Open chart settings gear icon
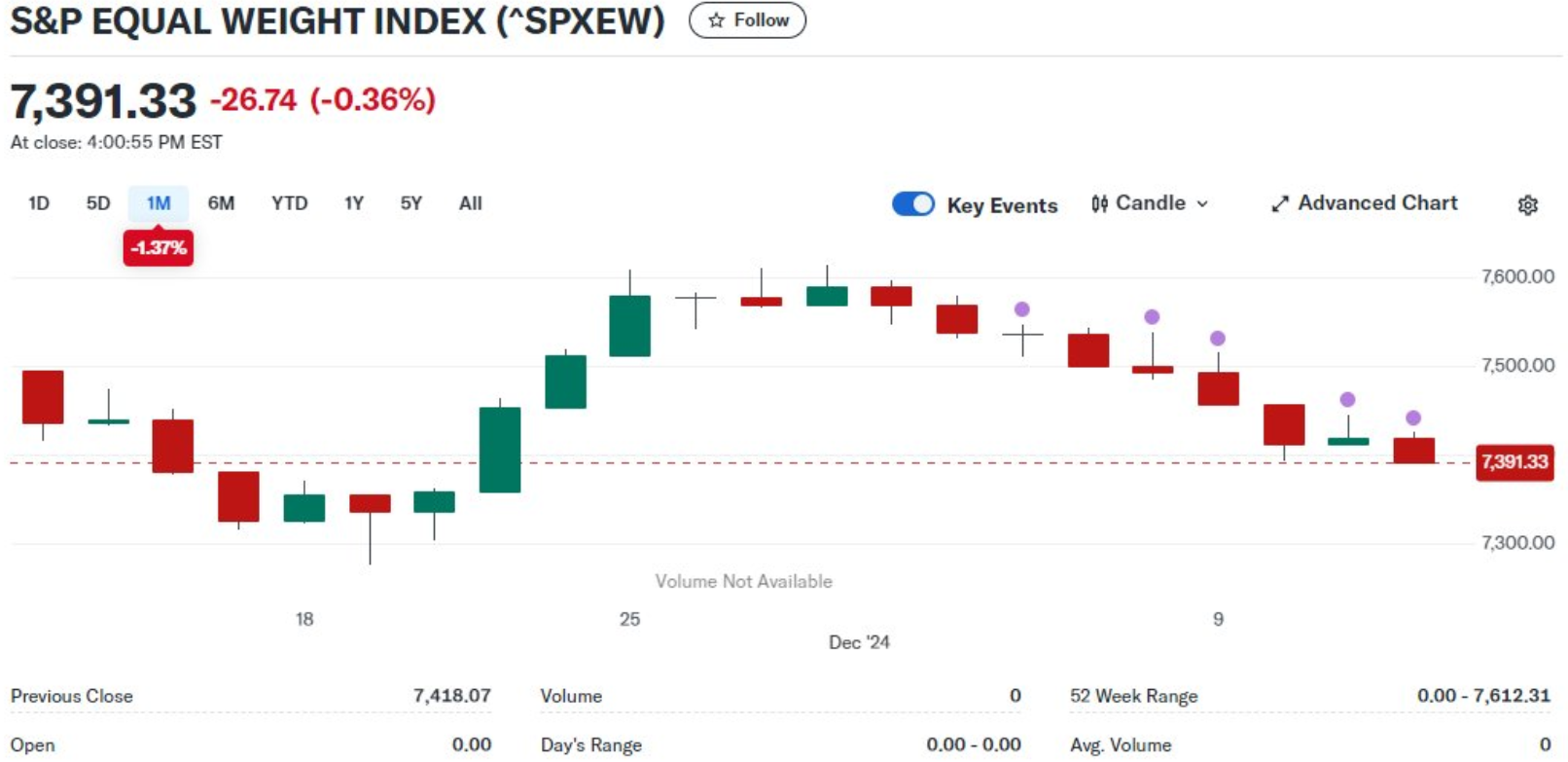The image size is (1568, 762). [x=1527, y=205]
